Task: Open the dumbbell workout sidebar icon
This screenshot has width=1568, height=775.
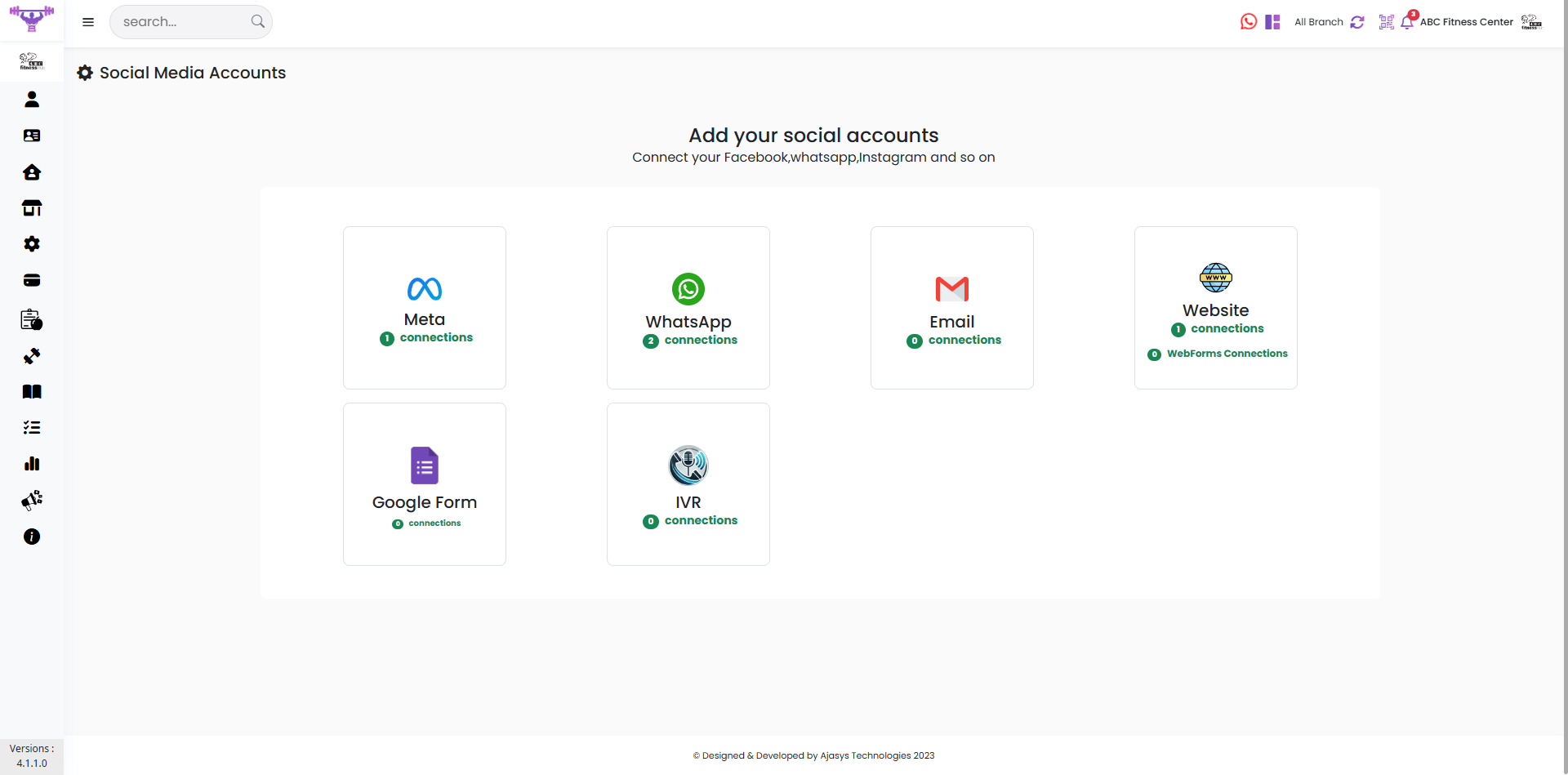Action: (x=32, y=356)
